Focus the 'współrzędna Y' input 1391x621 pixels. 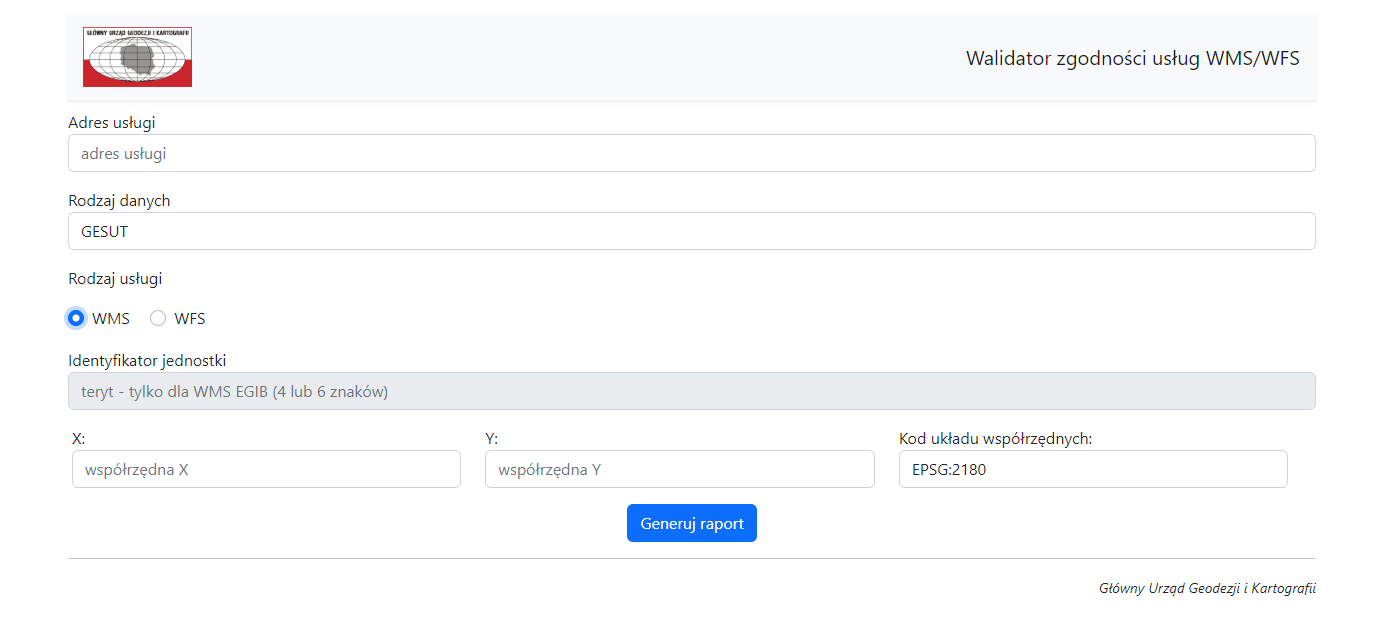tap(679, 469)
